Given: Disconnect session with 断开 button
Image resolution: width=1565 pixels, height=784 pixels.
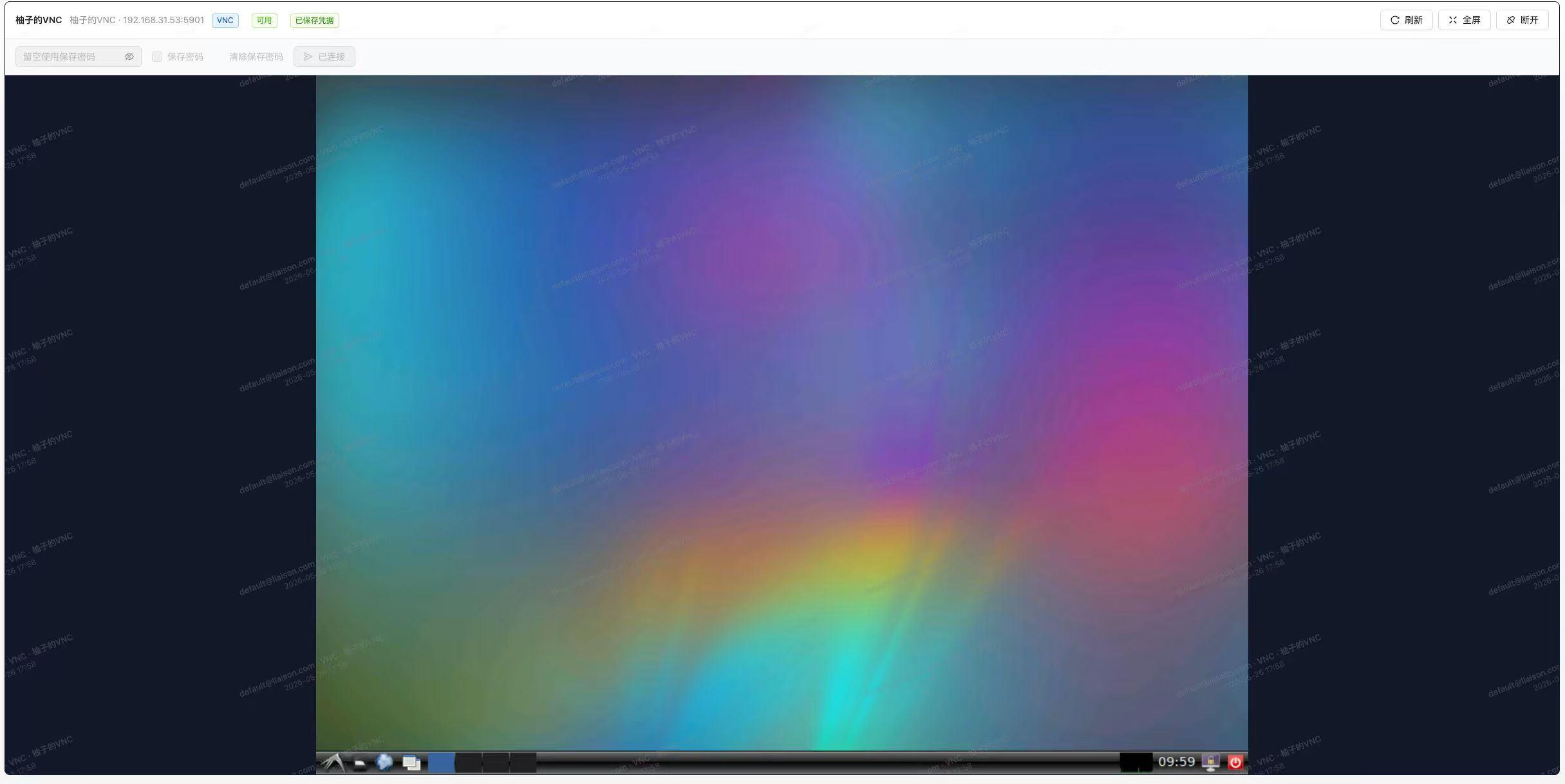Looking at the screenshot, I should 1522,20.
